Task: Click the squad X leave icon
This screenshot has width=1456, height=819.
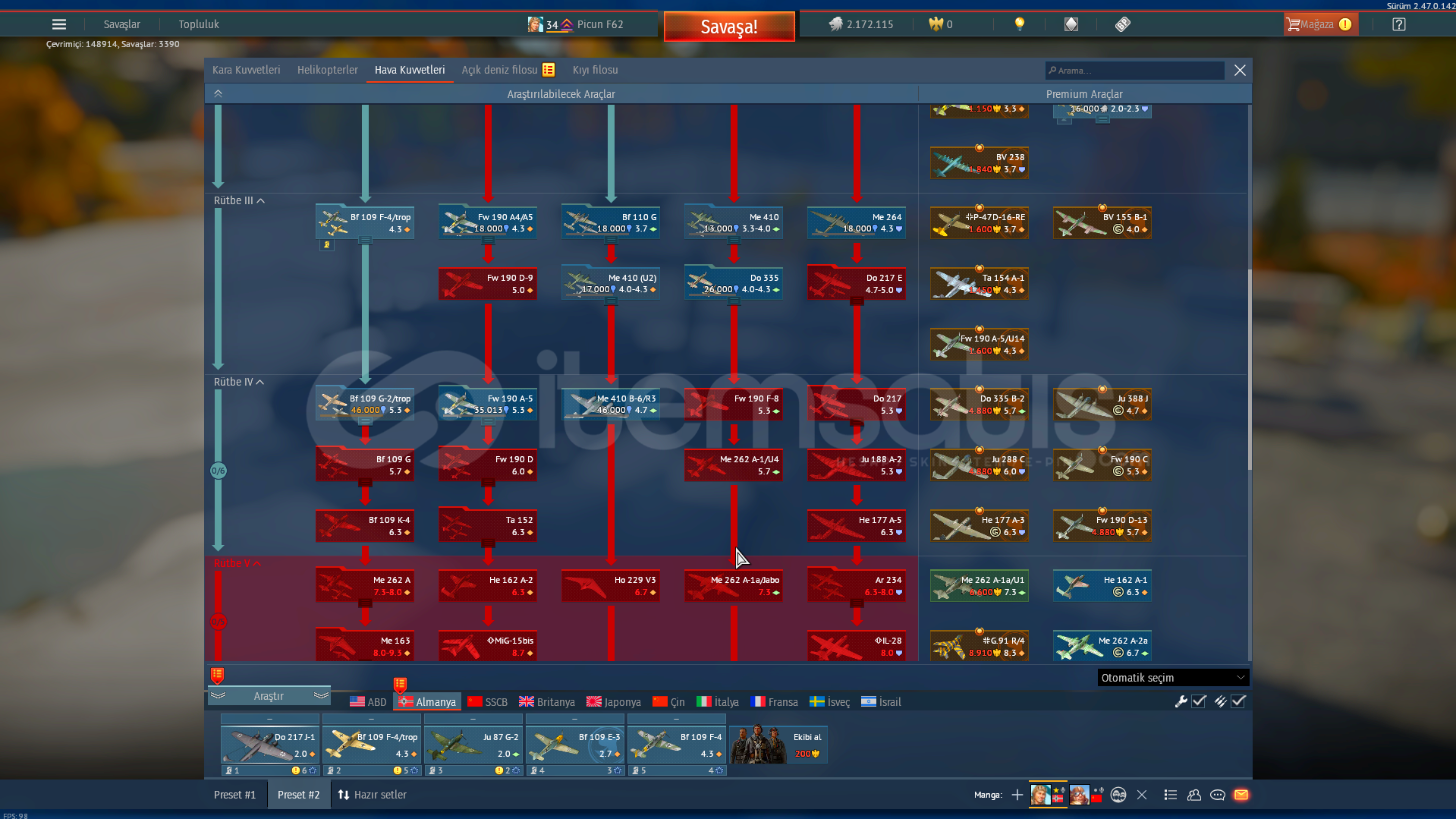Action: pos(1142,795)
